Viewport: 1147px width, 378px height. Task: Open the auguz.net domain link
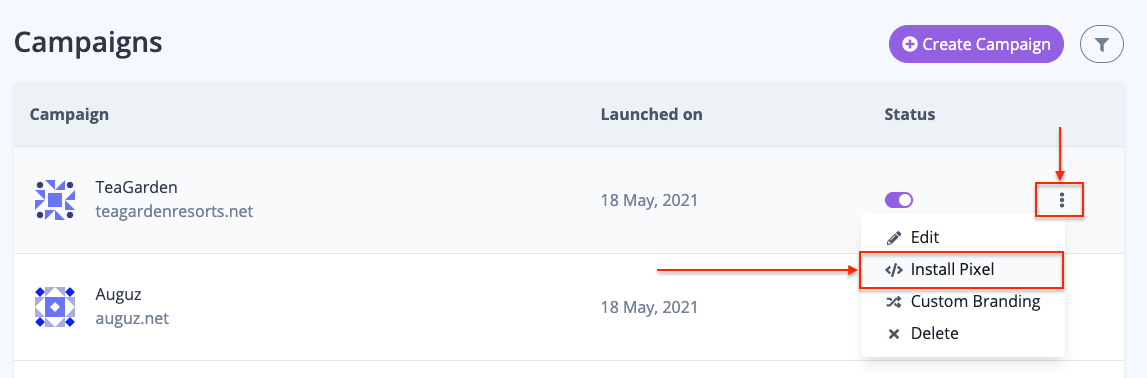[x=132, y=319]
